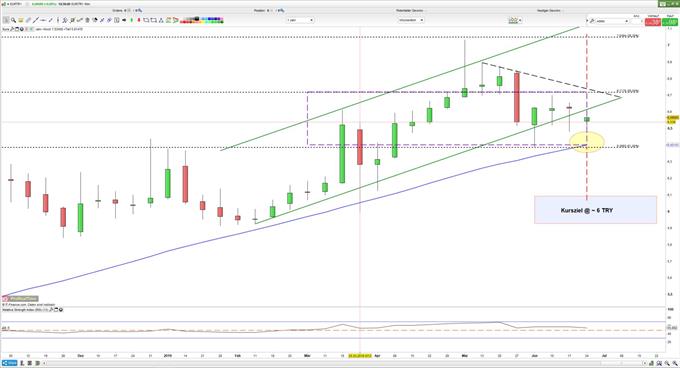Select the cursor pointer tool
680x368 pixels.
[6, 20]
